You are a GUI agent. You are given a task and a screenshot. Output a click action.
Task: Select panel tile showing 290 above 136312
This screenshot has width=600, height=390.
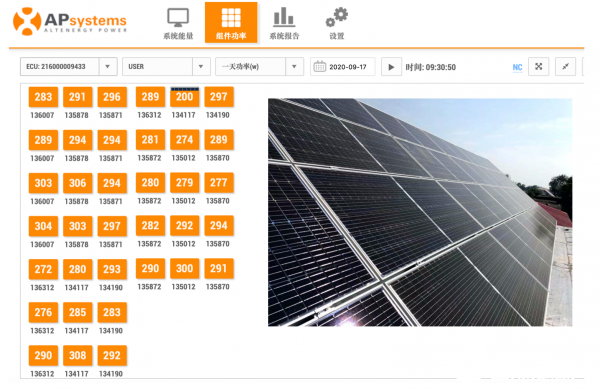(43, 355)
